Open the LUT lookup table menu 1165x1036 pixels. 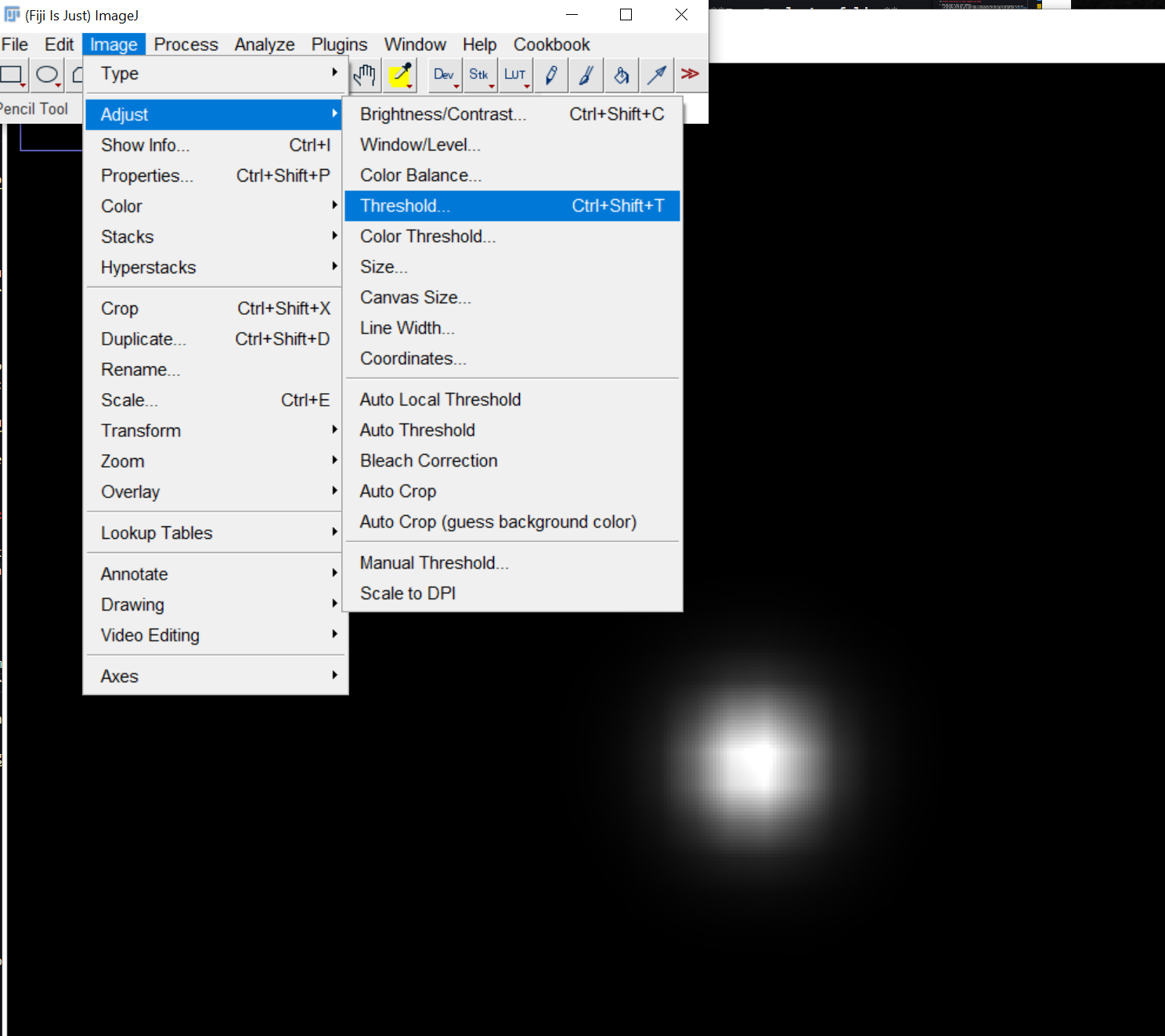[x=514, y=75]
